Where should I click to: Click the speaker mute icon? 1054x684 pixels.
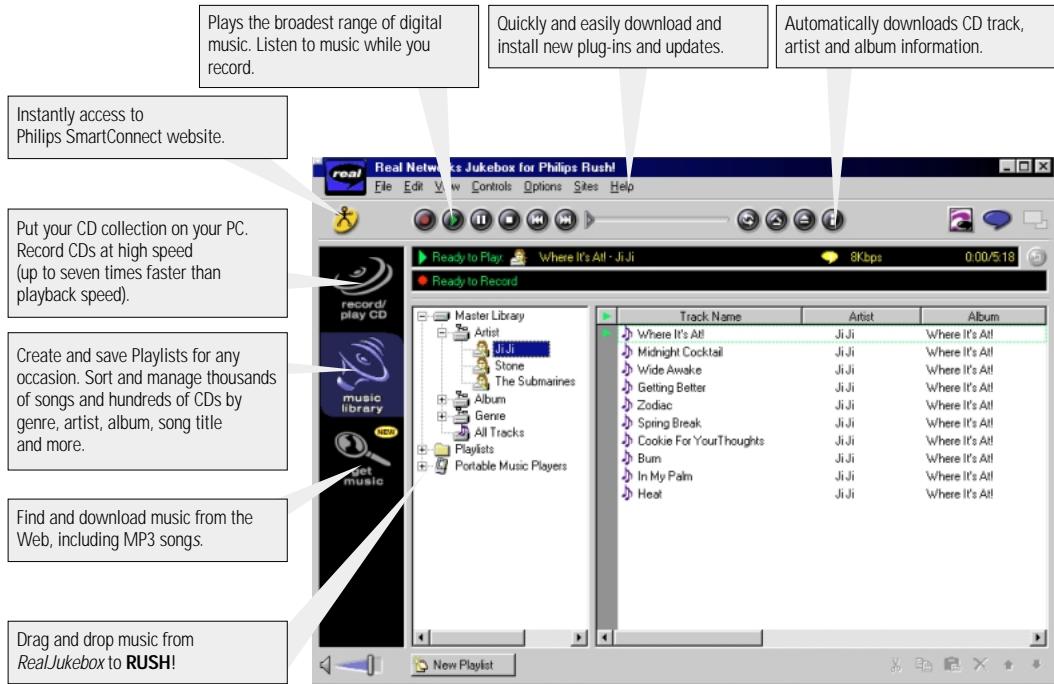[x=326, y=665]
